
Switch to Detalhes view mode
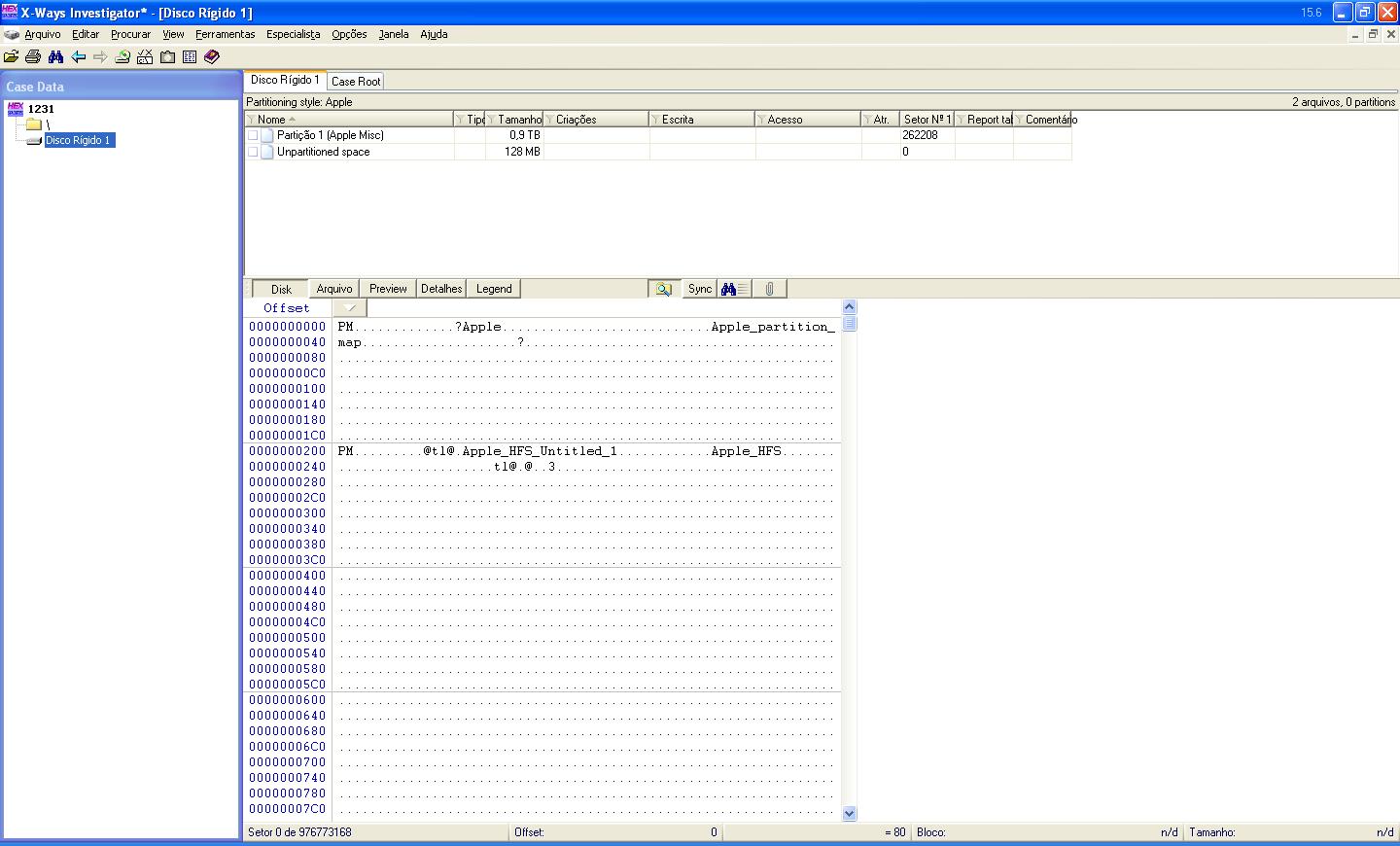(441, 289)
